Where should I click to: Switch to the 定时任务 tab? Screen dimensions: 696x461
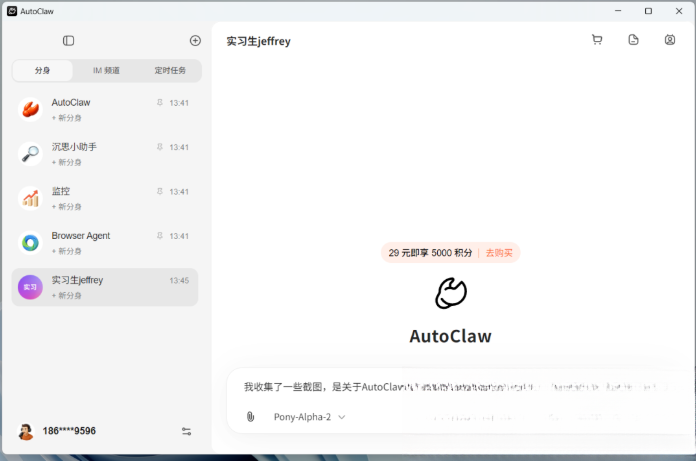[170, 71]
